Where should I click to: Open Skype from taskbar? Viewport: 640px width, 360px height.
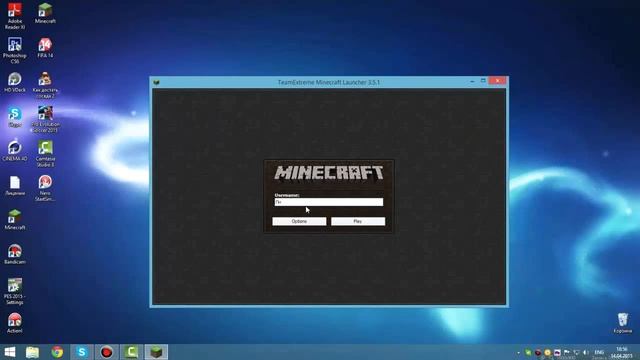[82, 352]
